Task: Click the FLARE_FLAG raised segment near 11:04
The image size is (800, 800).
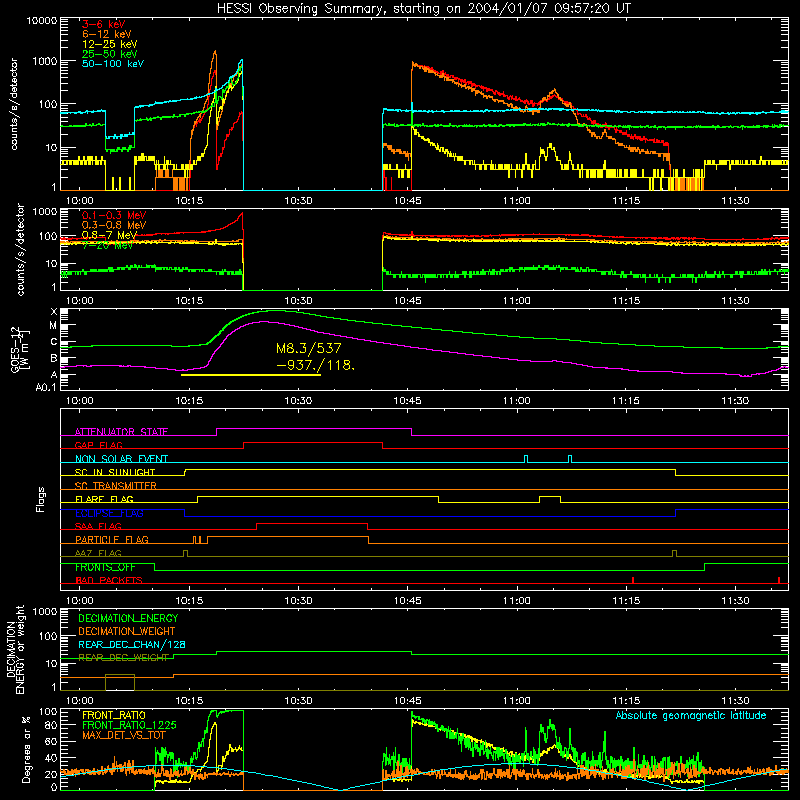Action: [550, 499]
